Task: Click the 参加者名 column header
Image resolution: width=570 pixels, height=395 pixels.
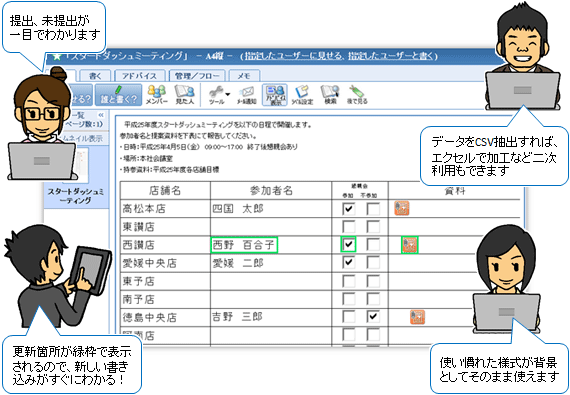Action: [271, 190]
